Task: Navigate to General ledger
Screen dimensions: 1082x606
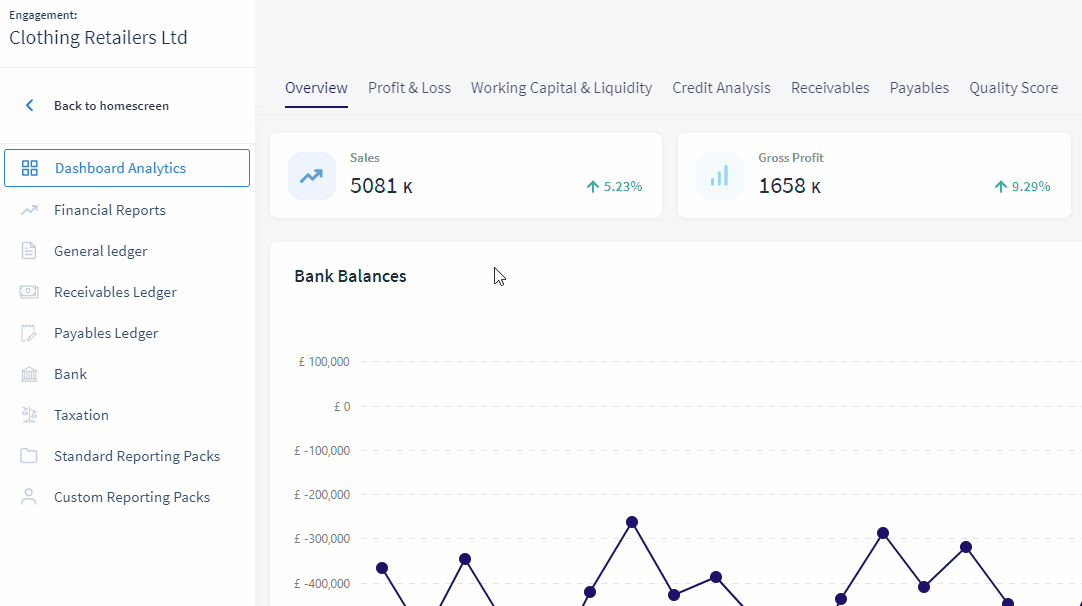Action: (101, 251)
